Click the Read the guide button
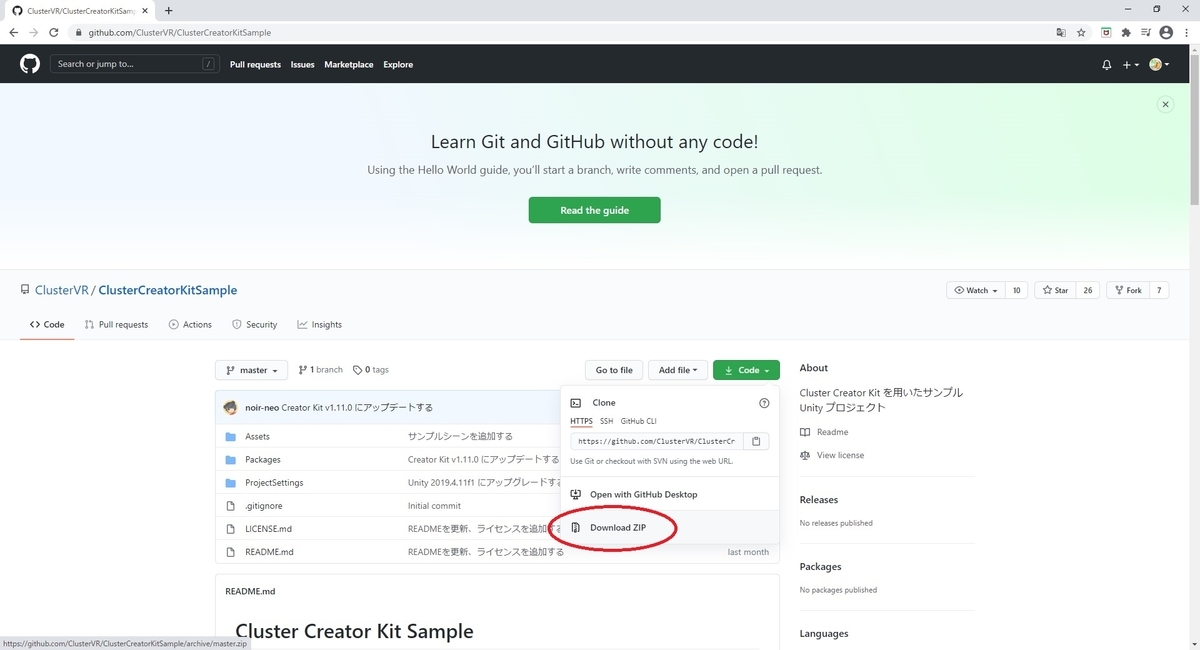 click(594, 210)
